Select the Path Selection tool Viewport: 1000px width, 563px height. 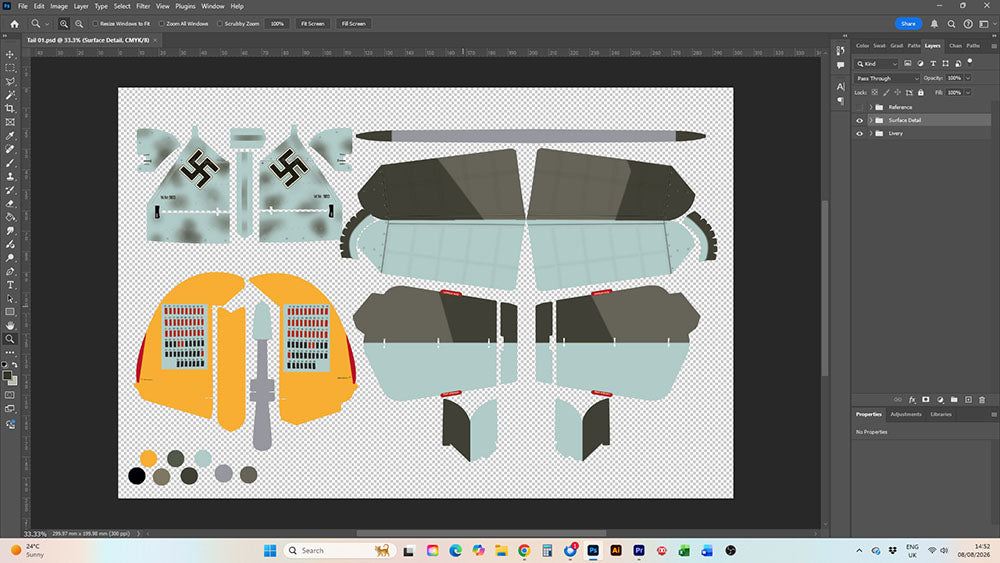(10, 298)
